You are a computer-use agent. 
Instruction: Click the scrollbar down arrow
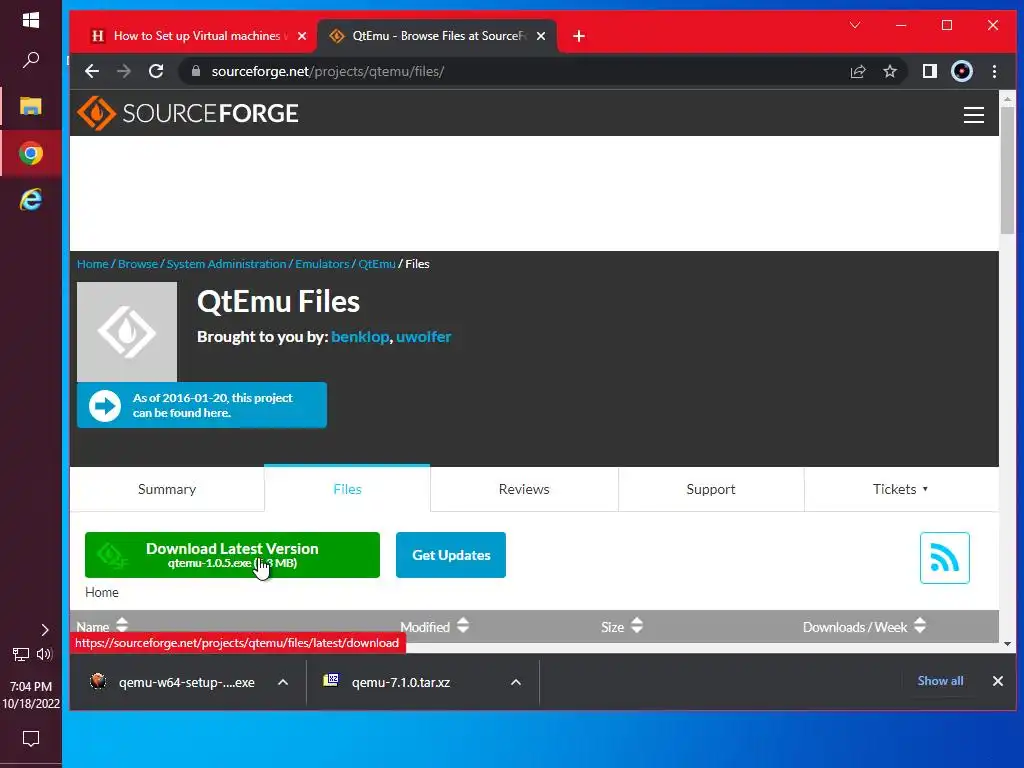point(1008,644)
